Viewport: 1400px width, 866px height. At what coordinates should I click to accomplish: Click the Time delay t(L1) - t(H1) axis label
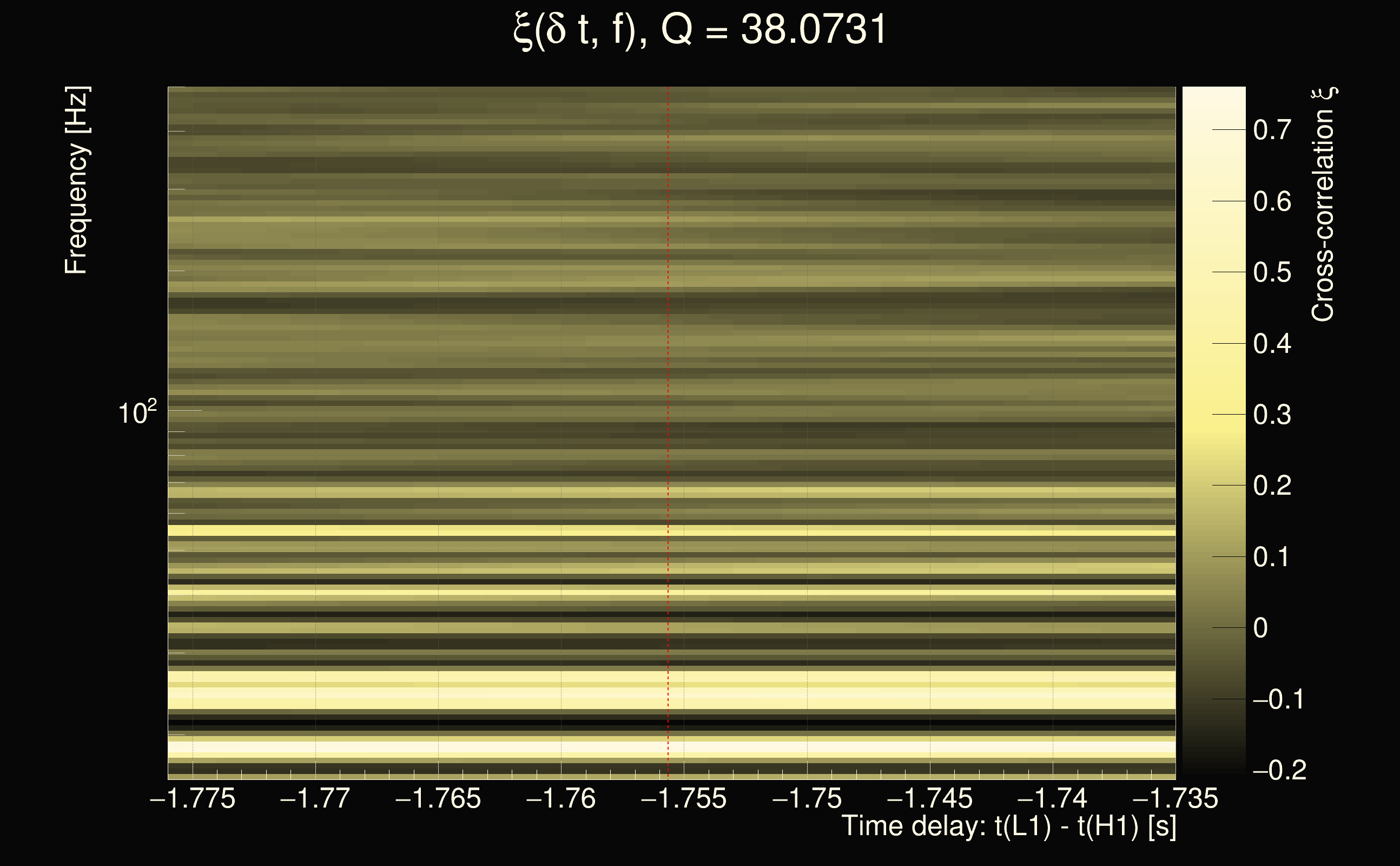[x=1008, y=826]
